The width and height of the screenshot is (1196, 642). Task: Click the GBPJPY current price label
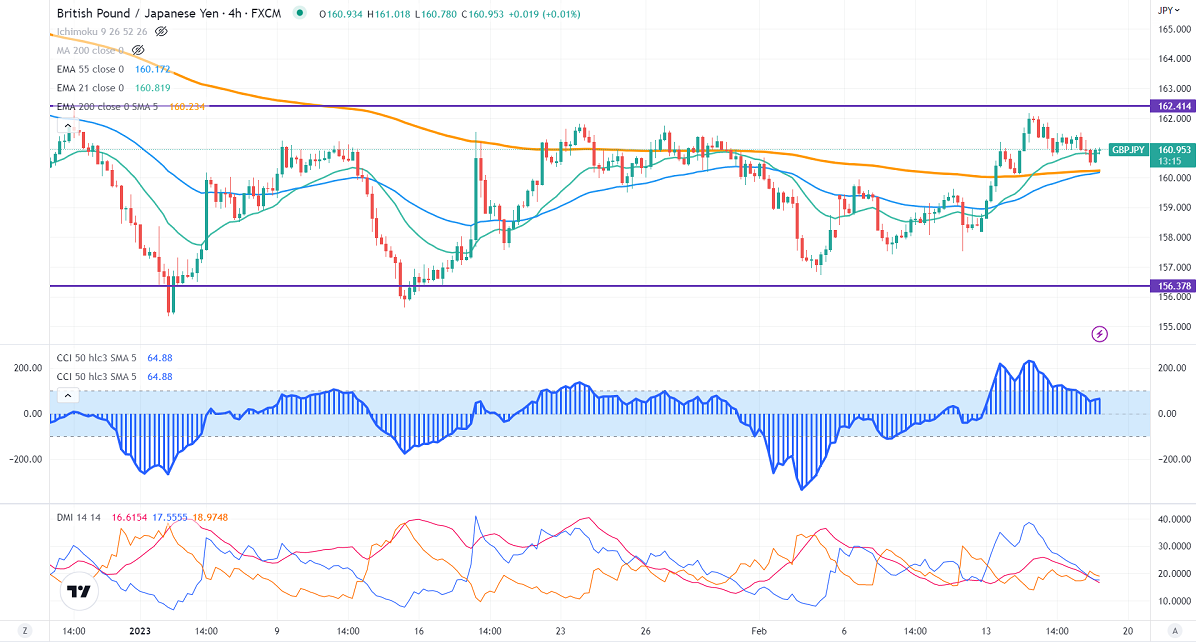[1130, 150]
